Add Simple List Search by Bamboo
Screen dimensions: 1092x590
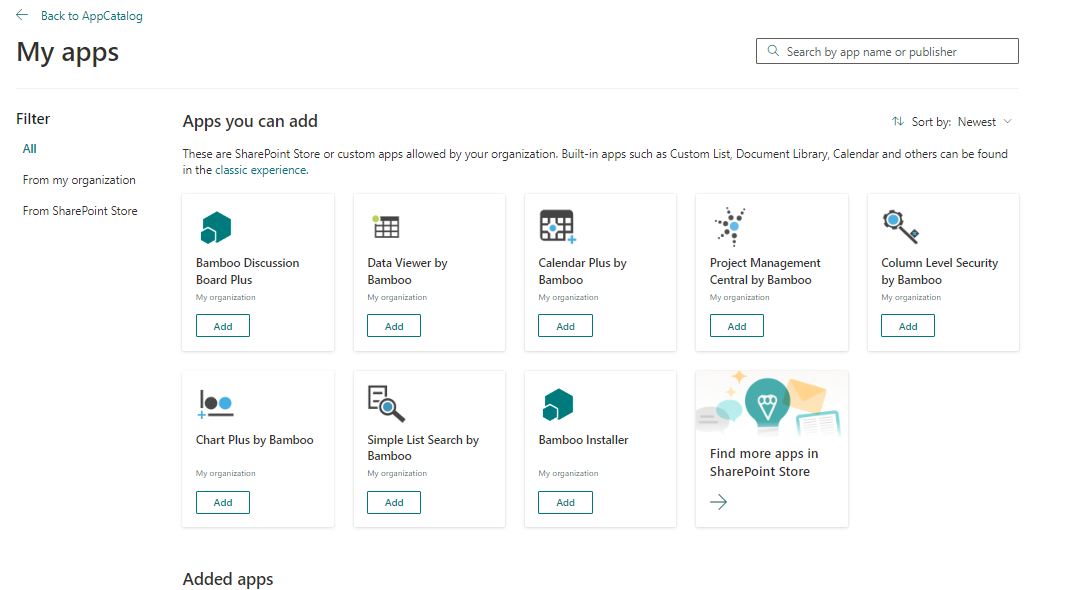(394, 502)
